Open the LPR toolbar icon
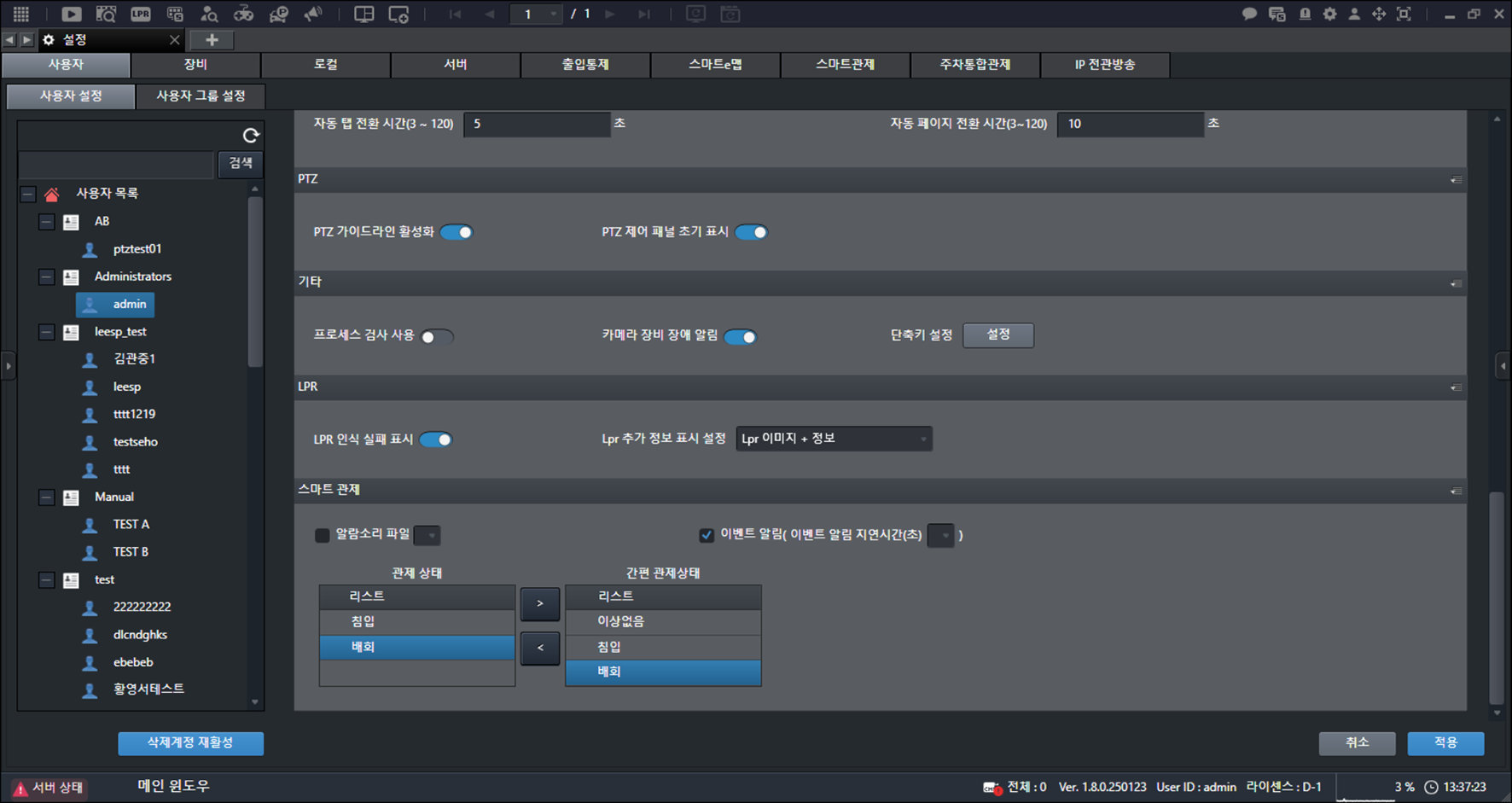This screenshot has height=803, width=1512. (x=140, y=14)
